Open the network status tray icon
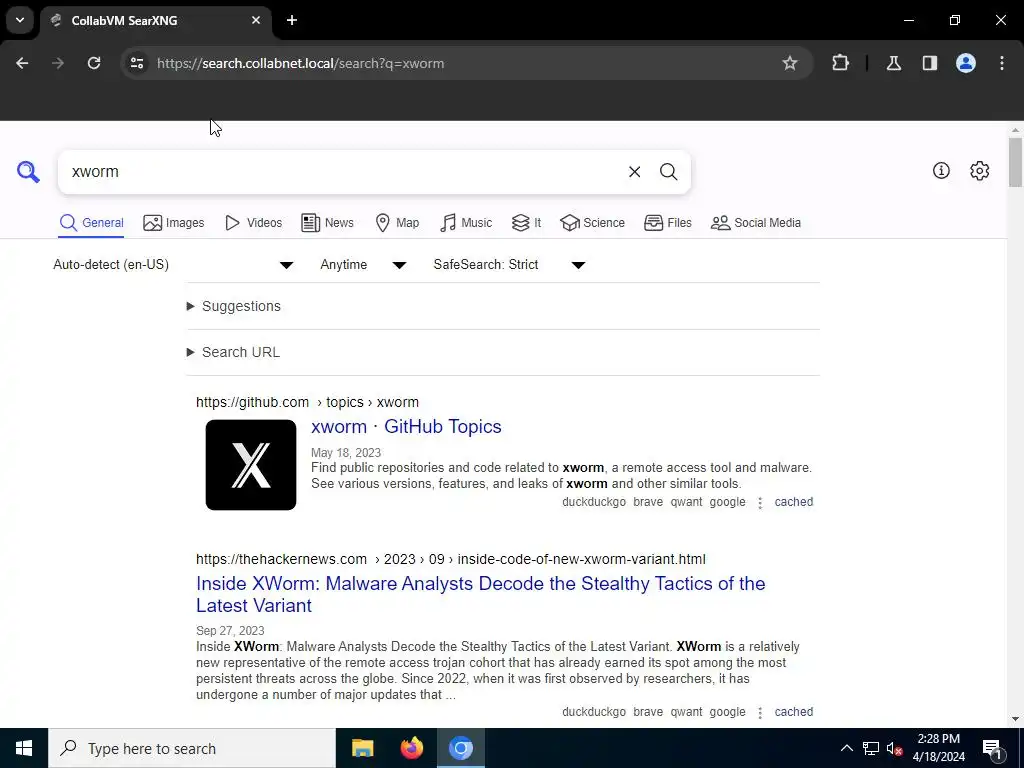 871,748
